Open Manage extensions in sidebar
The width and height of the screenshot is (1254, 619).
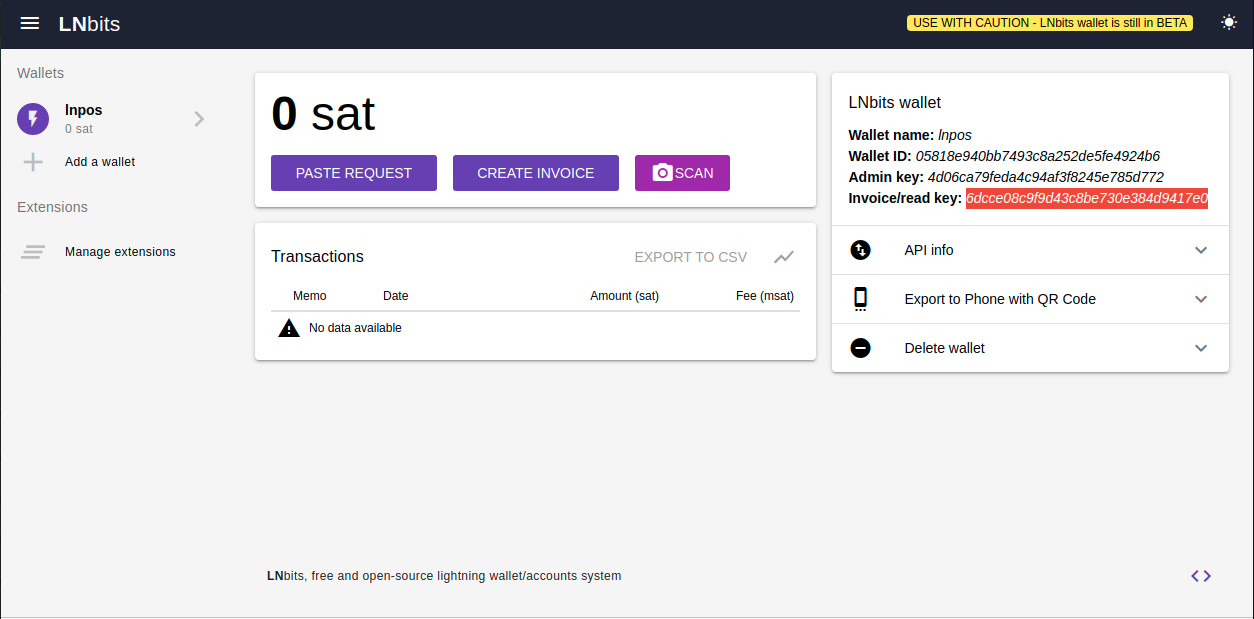120,252
